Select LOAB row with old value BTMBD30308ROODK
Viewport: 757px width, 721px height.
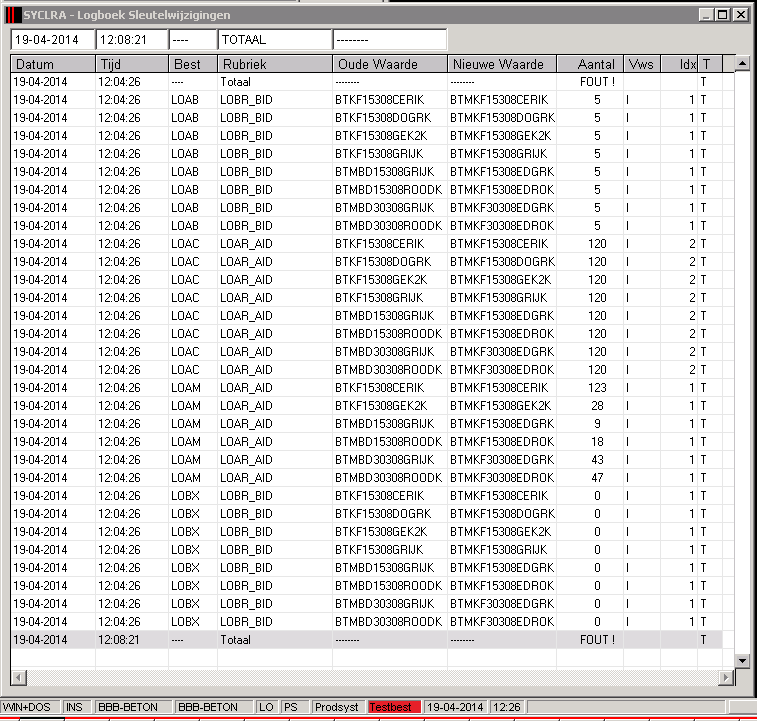(366, 226)
